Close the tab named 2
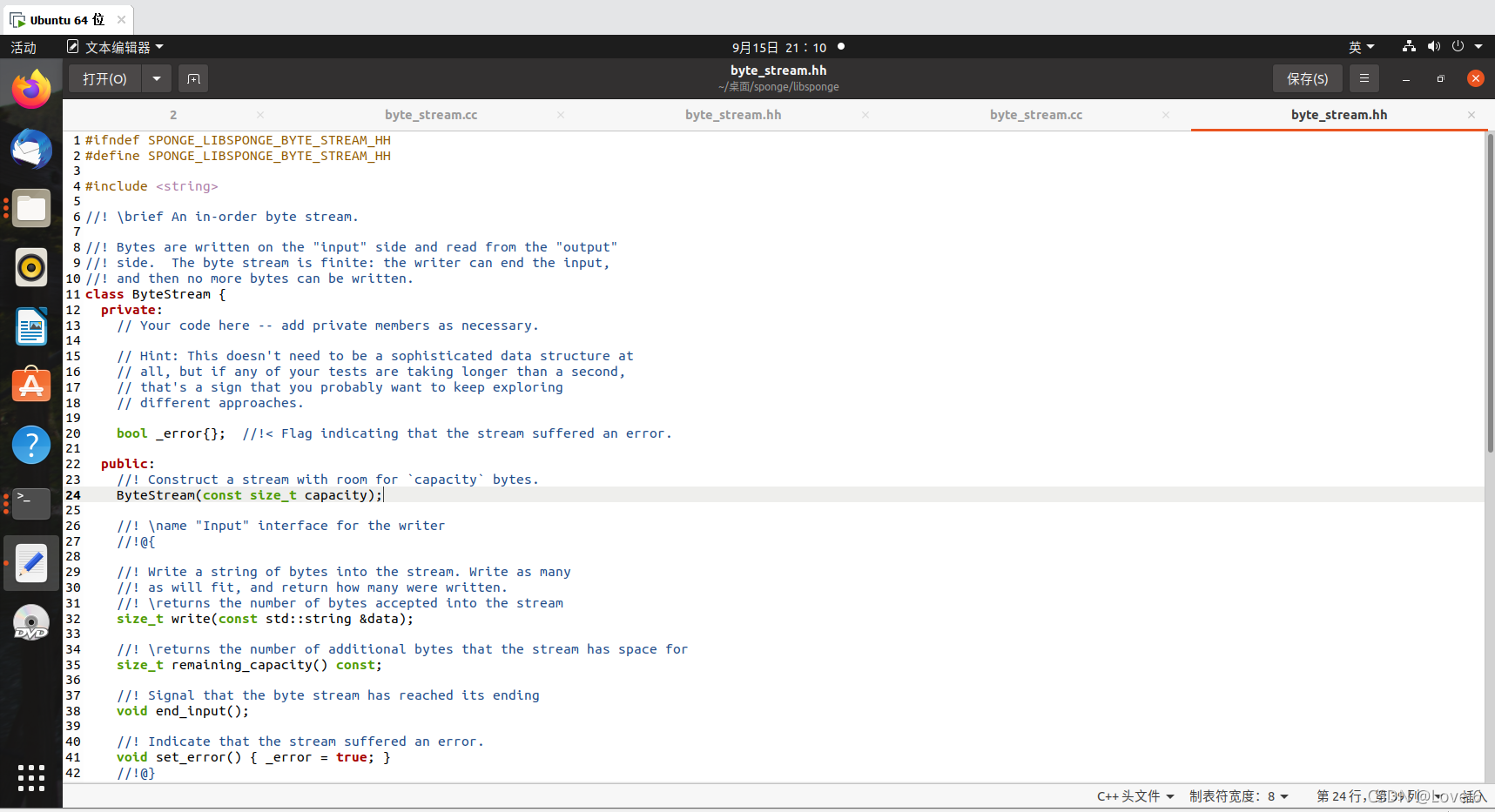The width and height of the screenshot is (1495, 812). pos(260,115)
